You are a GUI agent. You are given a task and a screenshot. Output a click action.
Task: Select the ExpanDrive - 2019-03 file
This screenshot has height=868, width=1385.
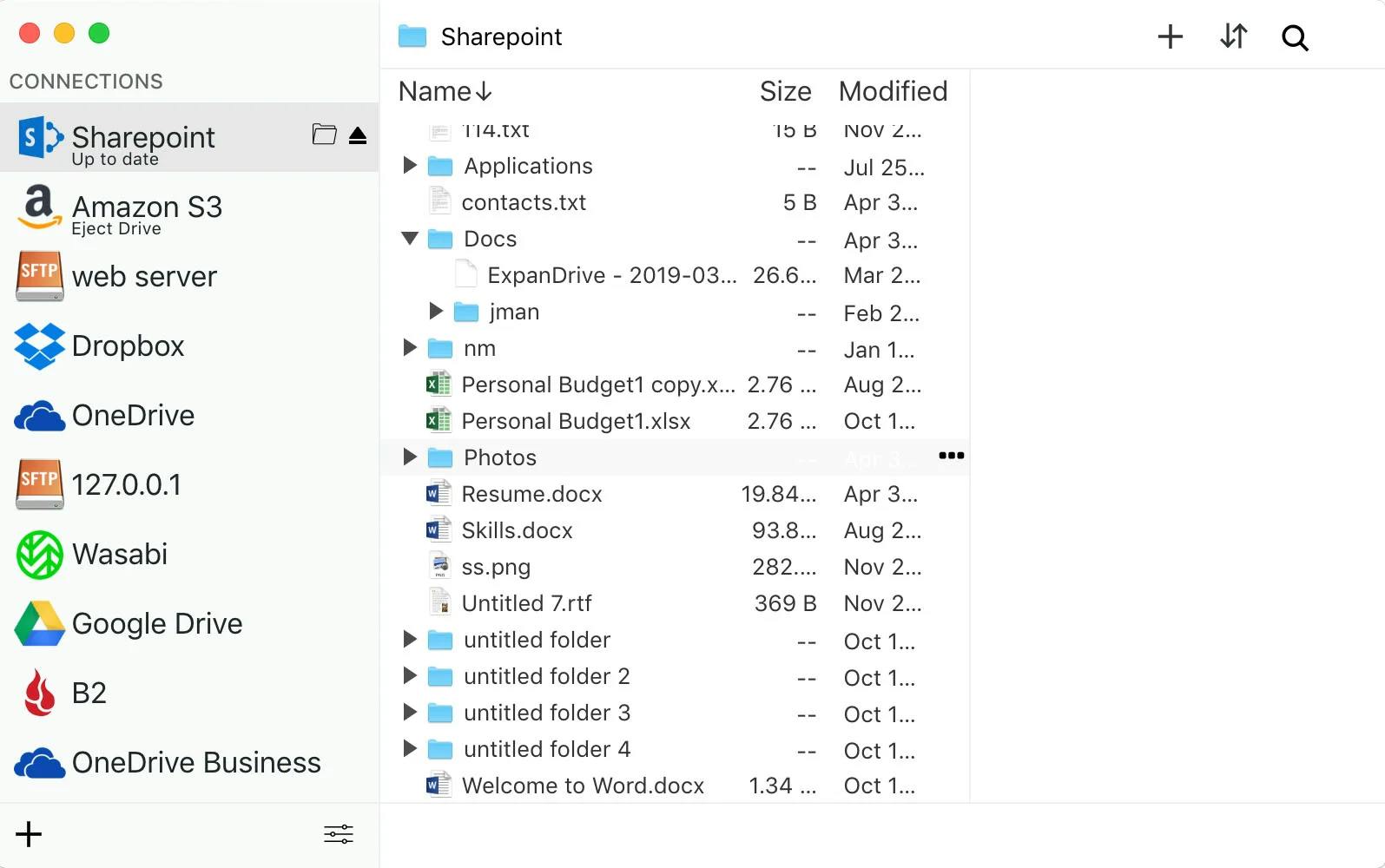coord(612,275)
